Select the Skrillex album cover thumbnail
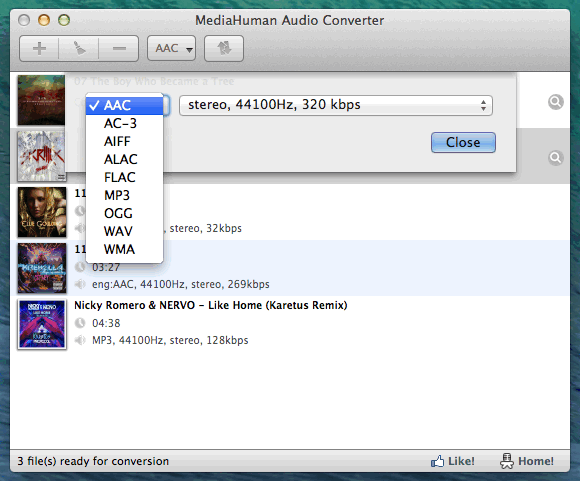Screen dimensions: 580x481 pyautogui.click(x=41, y=156)
